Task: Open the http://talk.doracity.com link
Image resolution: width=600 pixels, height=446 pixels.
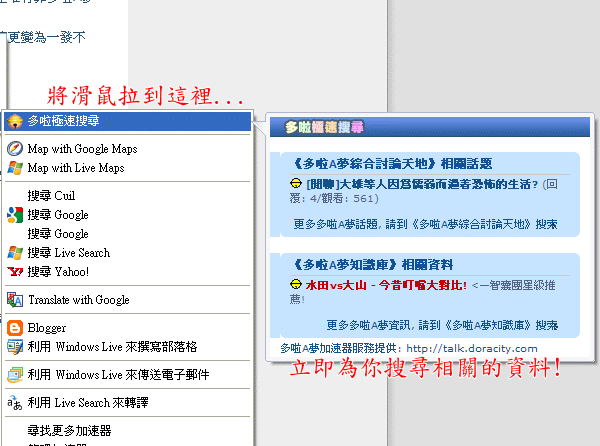Action: tap(472, 348)
